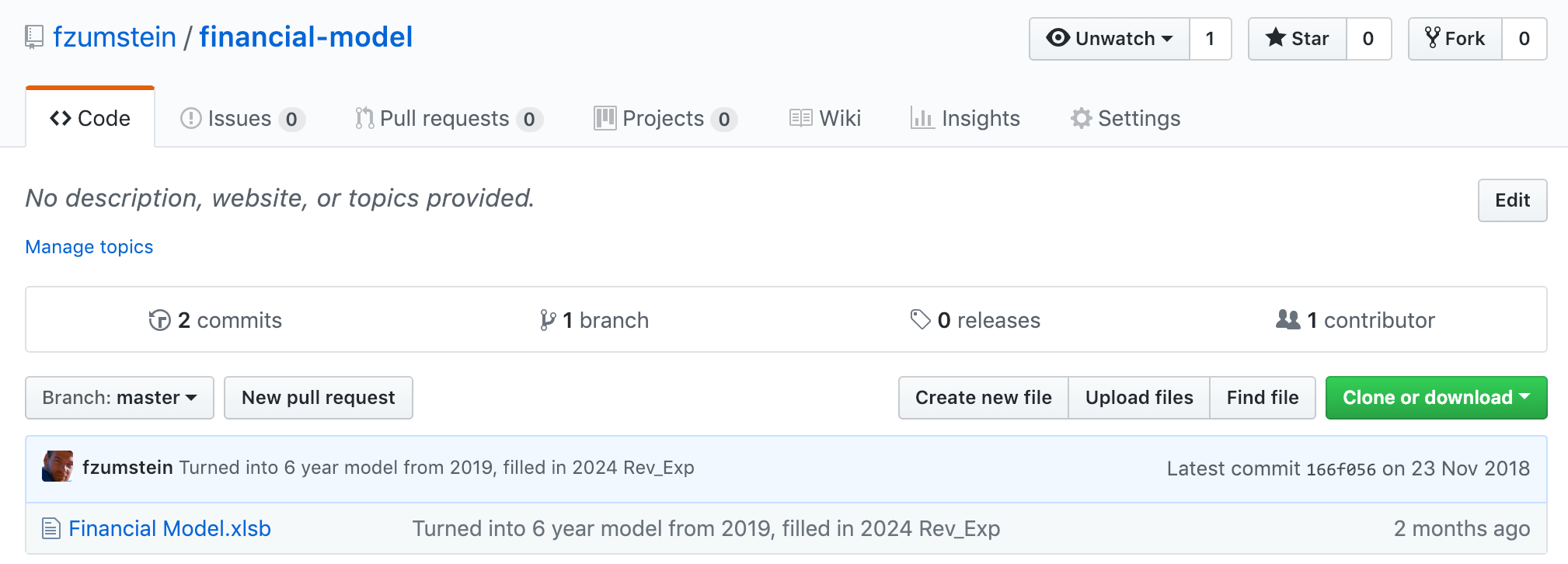
Task: Open the Unwatch notifications dropdown
Action: (x=1110, y=39)
